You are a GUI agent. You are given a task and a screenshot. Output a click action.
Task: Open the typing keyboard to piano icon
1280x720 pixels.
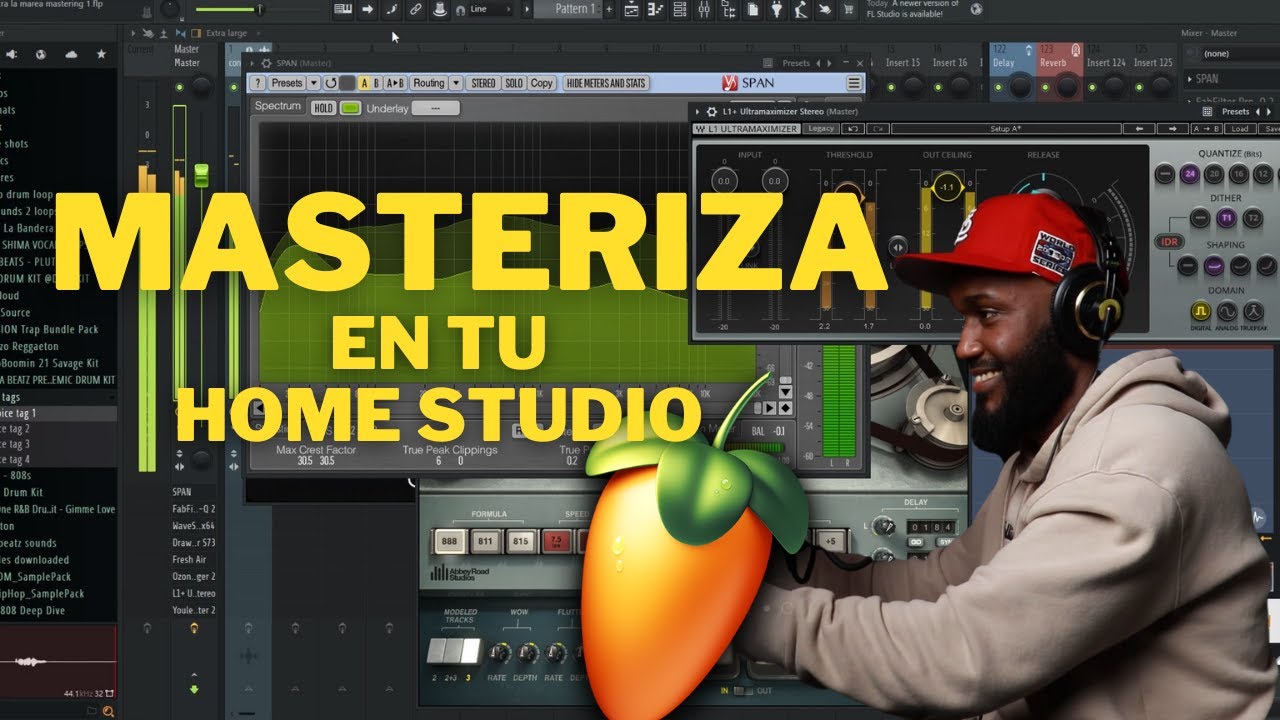[344, 9]
